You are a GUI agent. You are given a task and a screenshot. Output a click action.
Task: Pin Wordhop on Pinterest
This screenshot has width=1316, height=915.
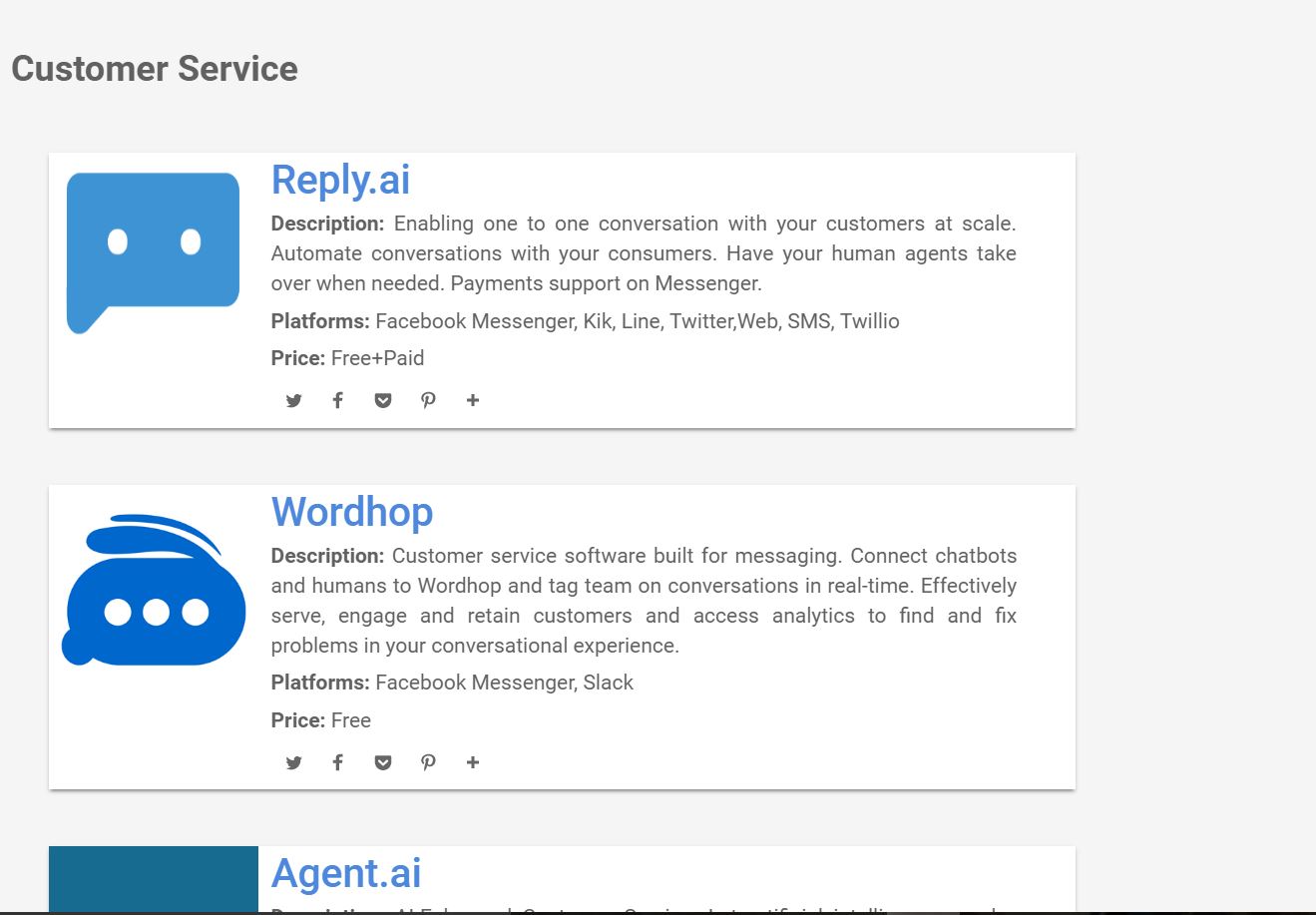[428, 762]
